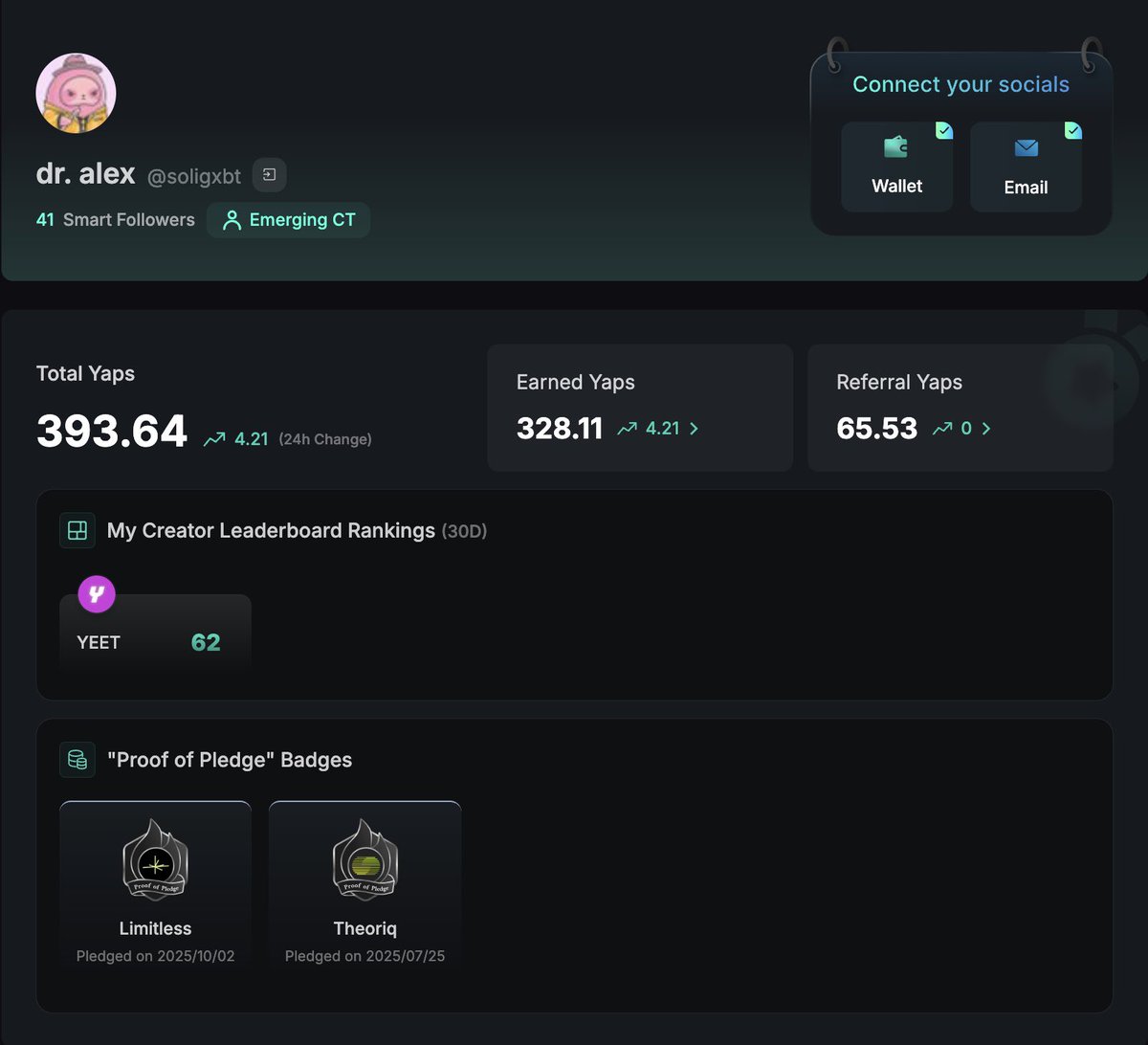Click the grid icon beside Creator Leaderboard Rankings
The width and height of the screenshot is (1148, 1045).
pos(77,530)
